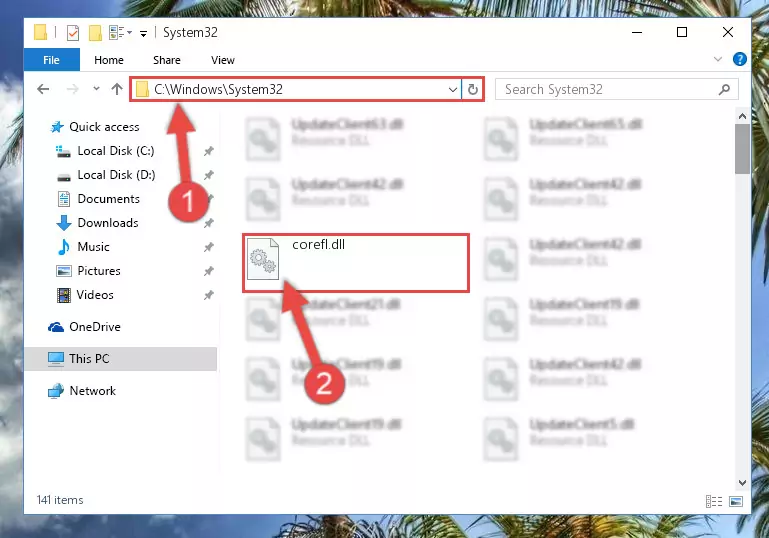769x538 pixels.
Task: Open Explorer help with the question mark icon
Action: pos(740,59)
